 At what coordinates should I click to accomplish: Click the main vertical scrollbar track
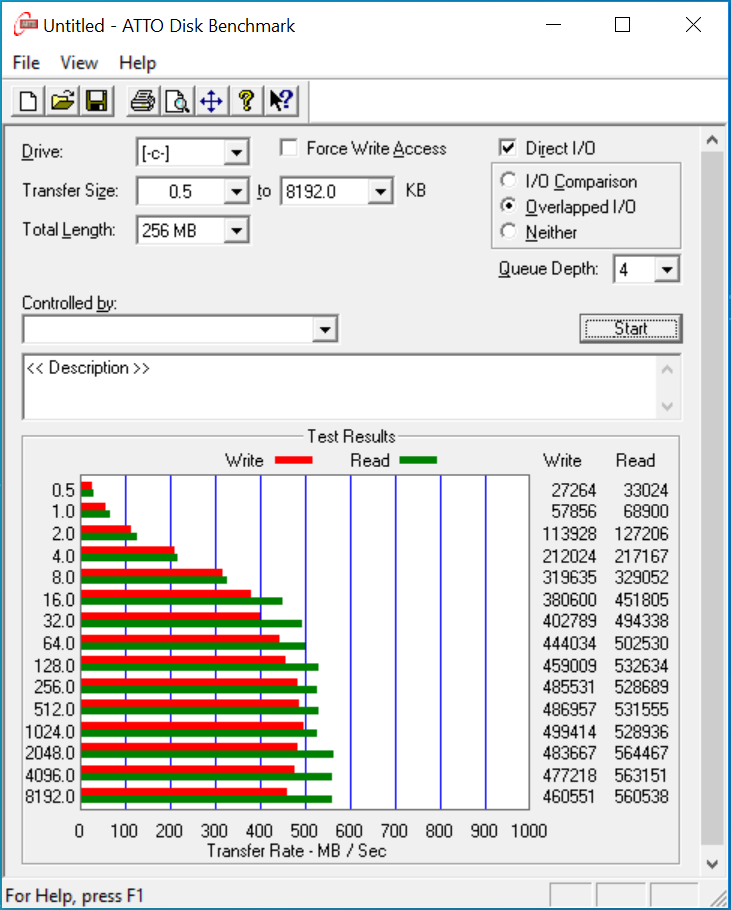click(712, 499)
